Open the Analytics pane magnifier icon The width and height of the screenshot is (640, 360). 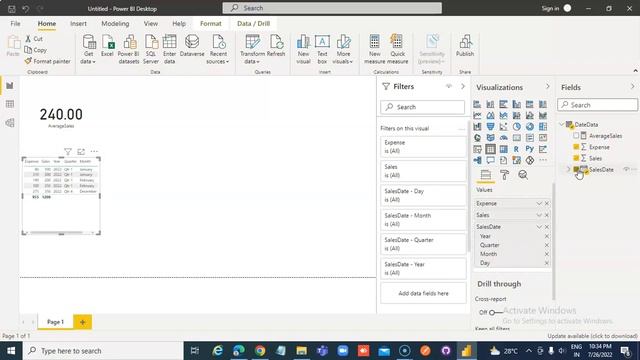(x=523, y=175)
